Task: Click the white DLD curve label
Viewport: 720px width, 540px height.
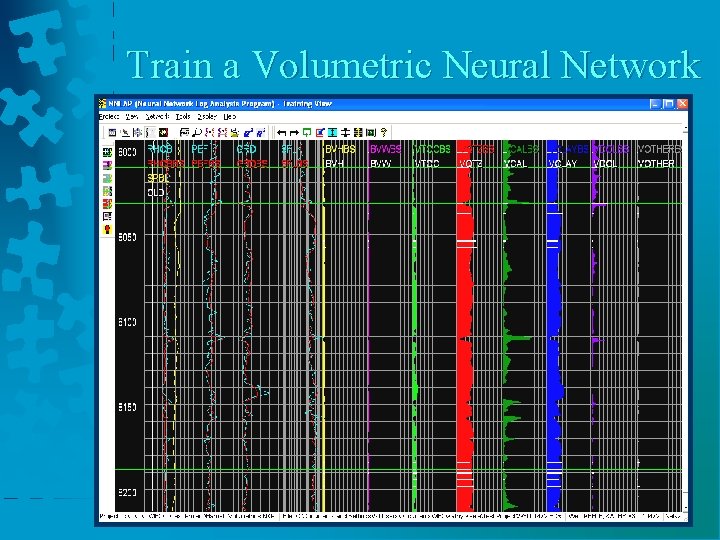Action: point(156,192)
